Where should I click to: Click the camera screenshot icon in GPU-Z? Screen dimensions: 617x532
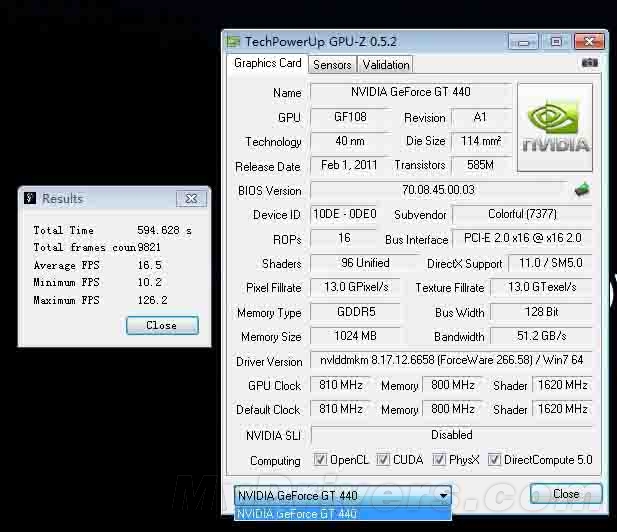(589, 63)
